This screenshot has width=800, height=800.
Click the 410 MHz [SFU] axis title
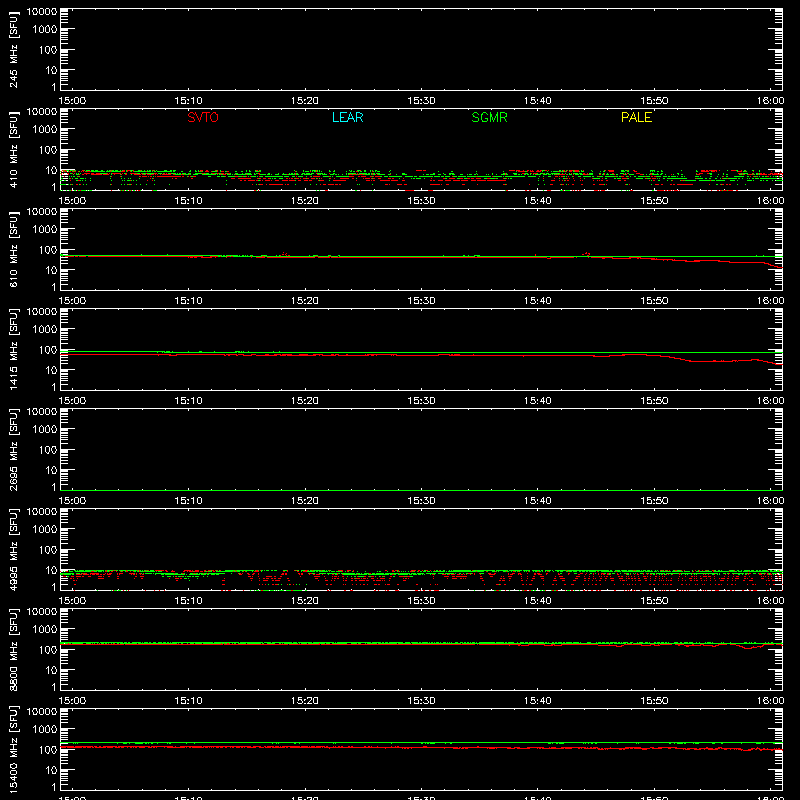click(14, 150)
